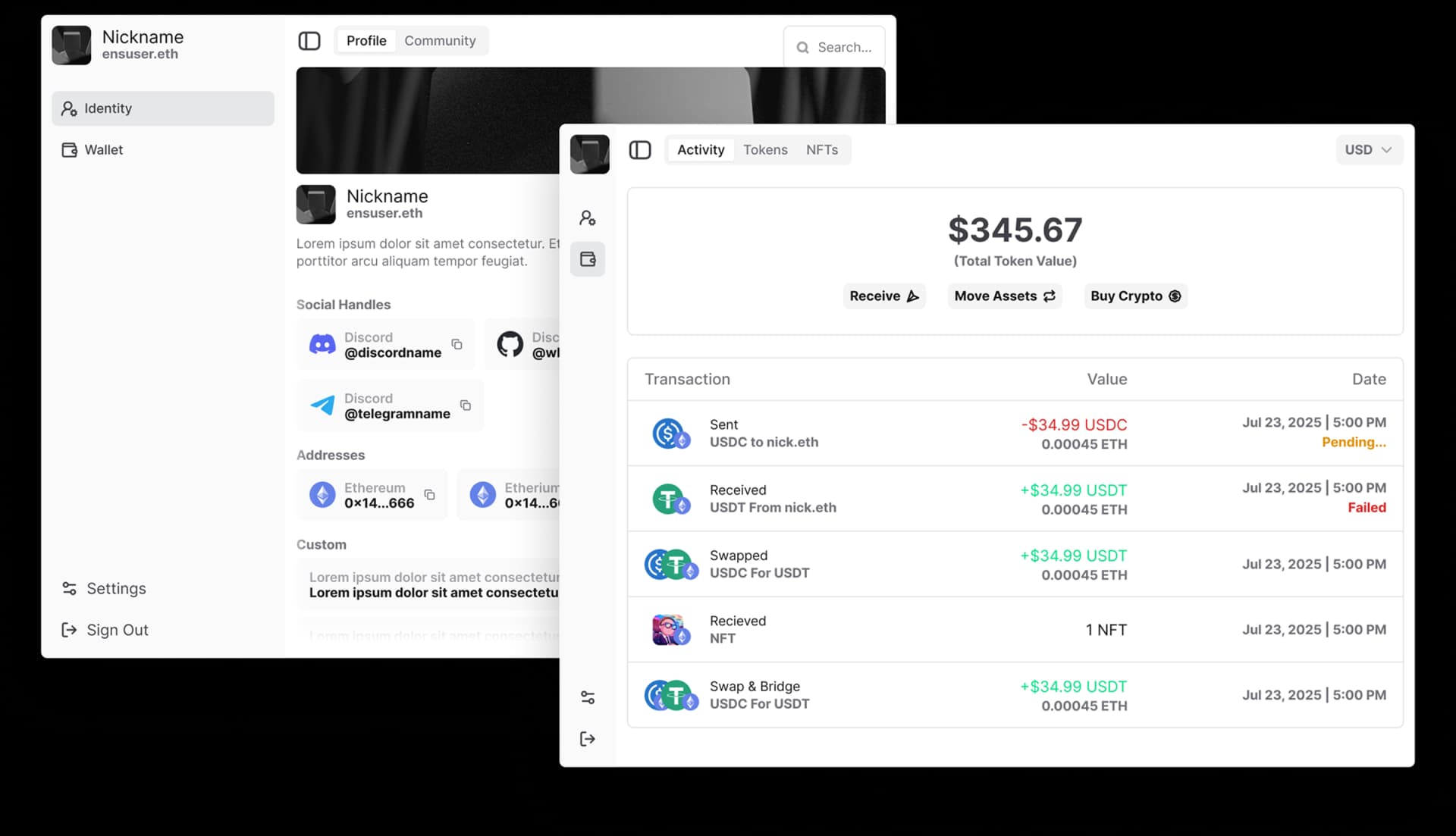Select Wallet in the left sidebar

[x=104, y=150]
